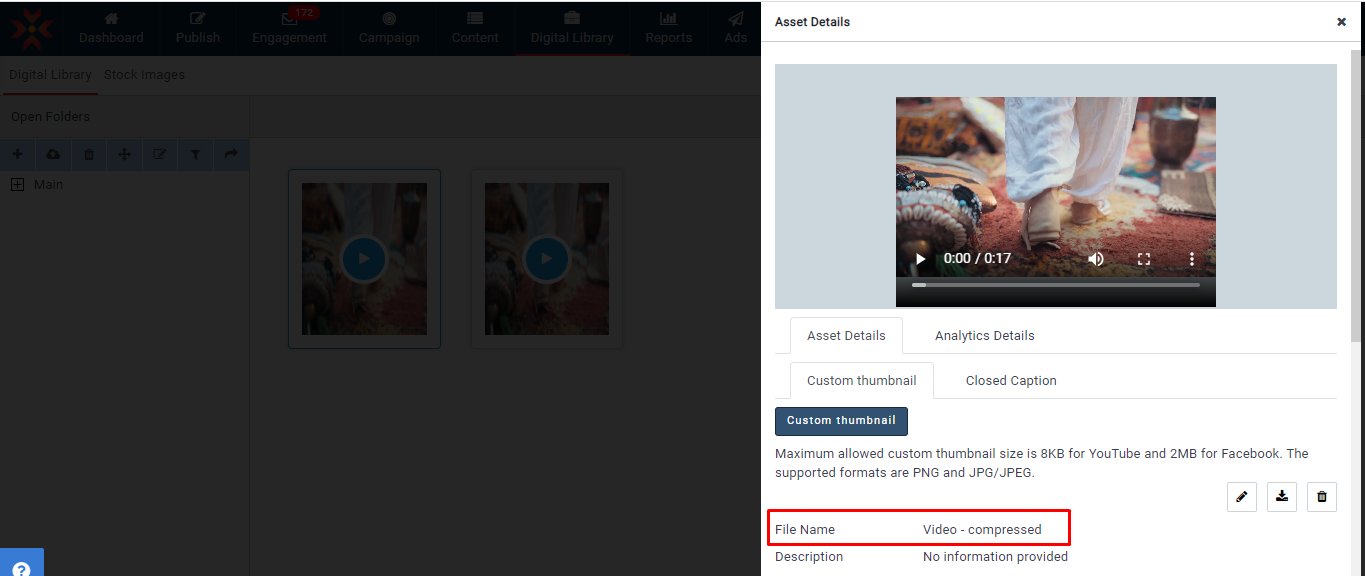Open the blue help question mark icon
This screenshot has height=576, width=1365.
point(21,566)
